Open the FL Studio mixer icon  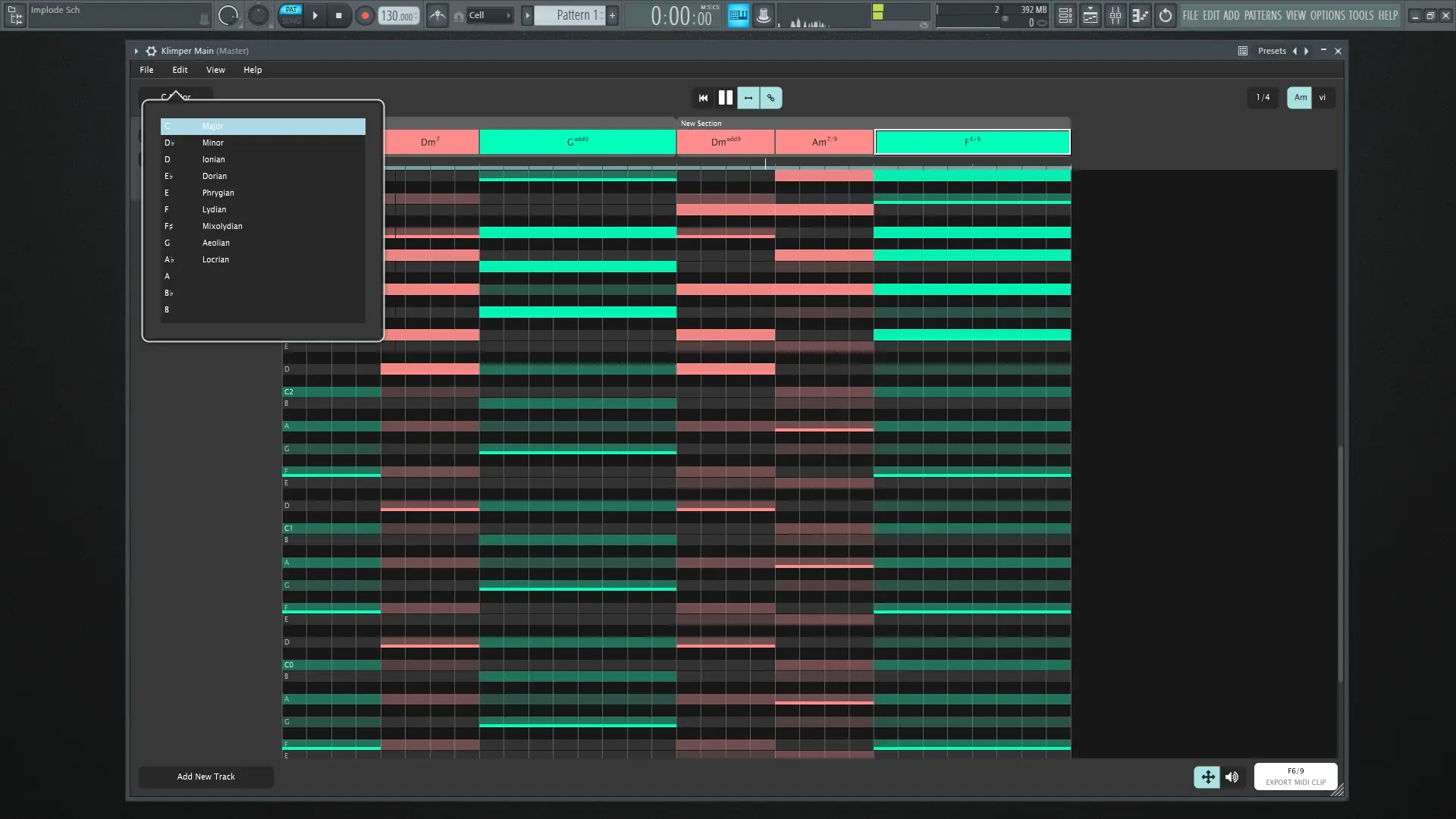pos(1116,15)
